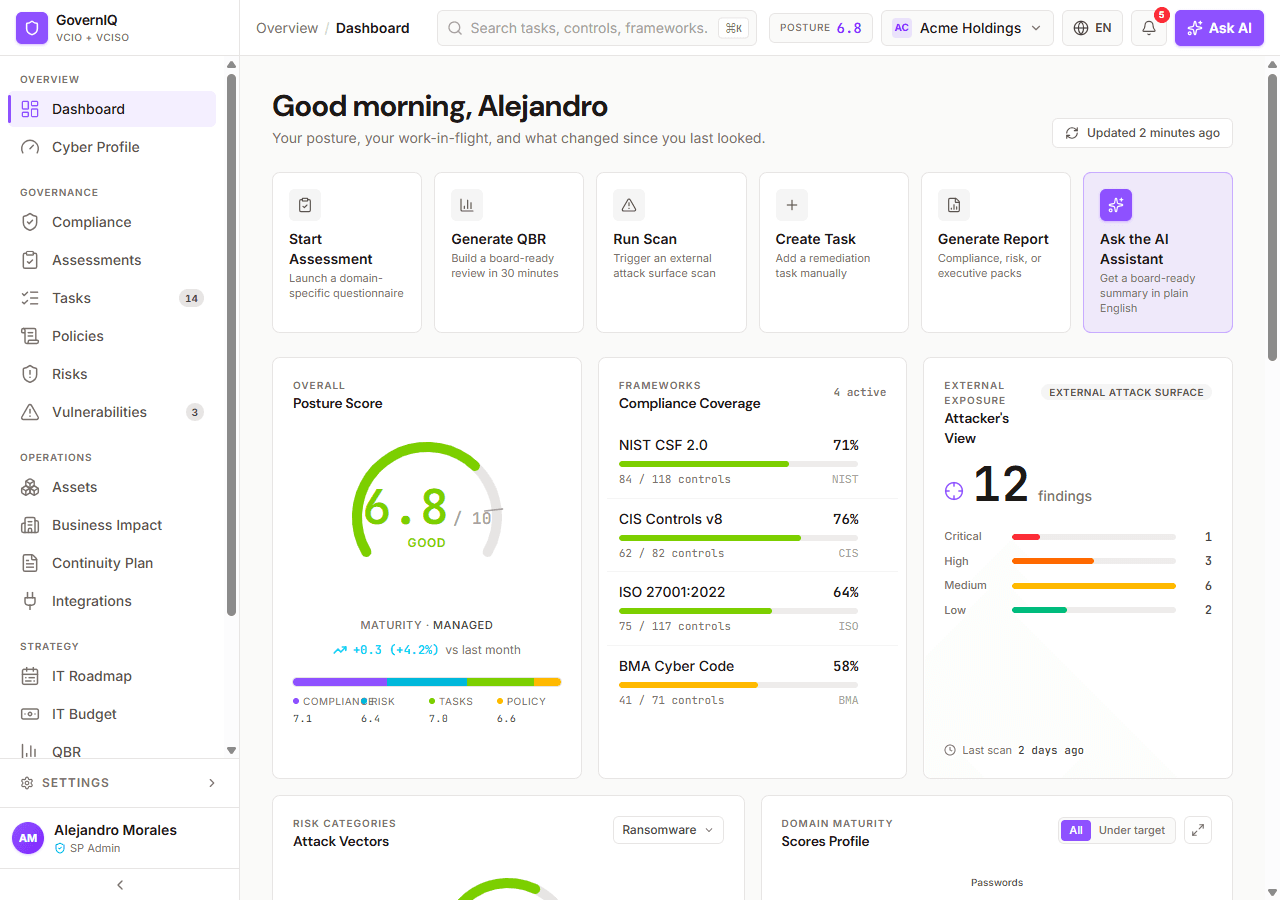Click the Assessments clipboard icon in sidebar
The height and width of the screenshot is (900, 1280).
30,260
